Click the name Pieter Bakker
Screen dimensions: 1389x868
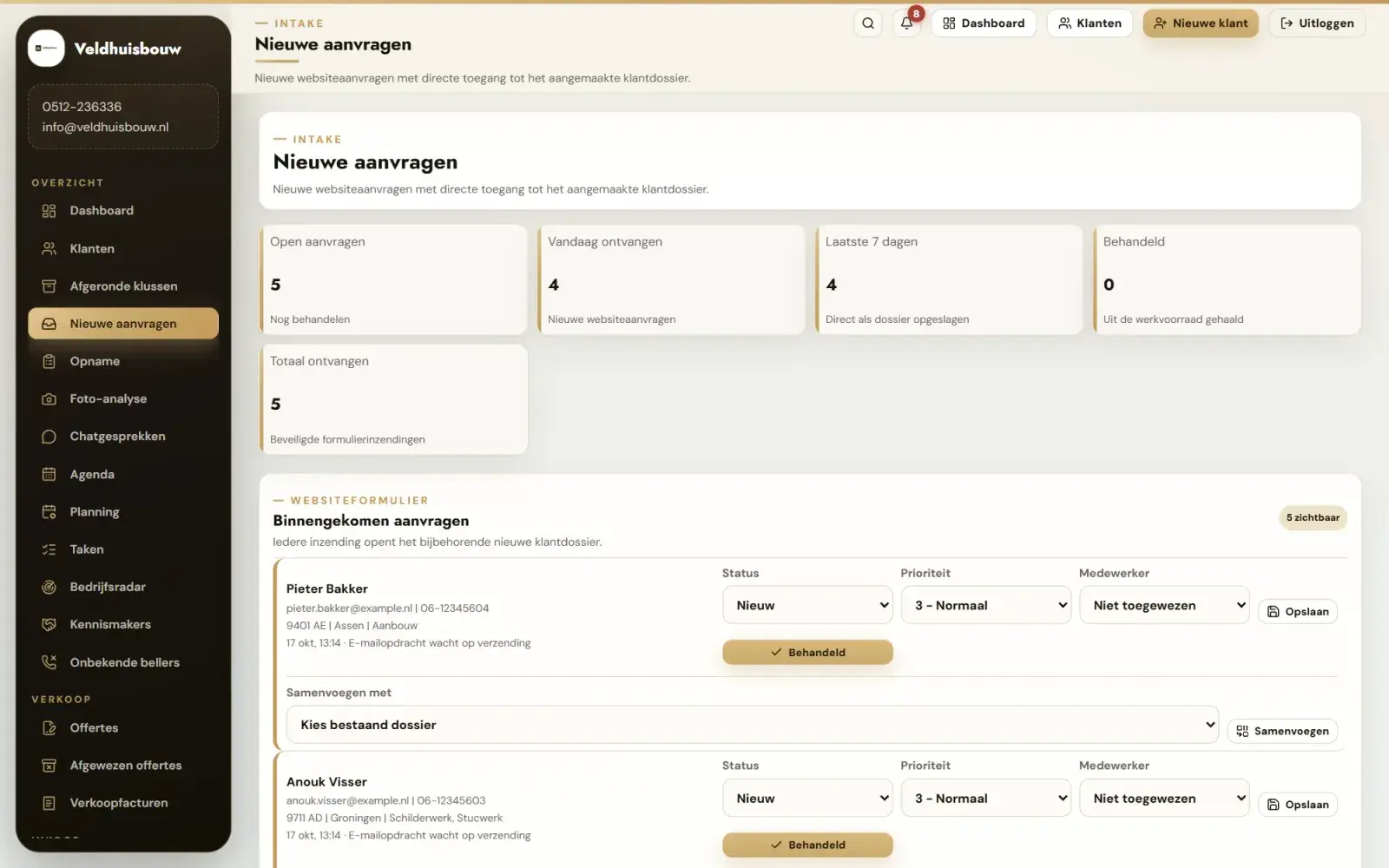pyautogui.click(x=327, y=589)
